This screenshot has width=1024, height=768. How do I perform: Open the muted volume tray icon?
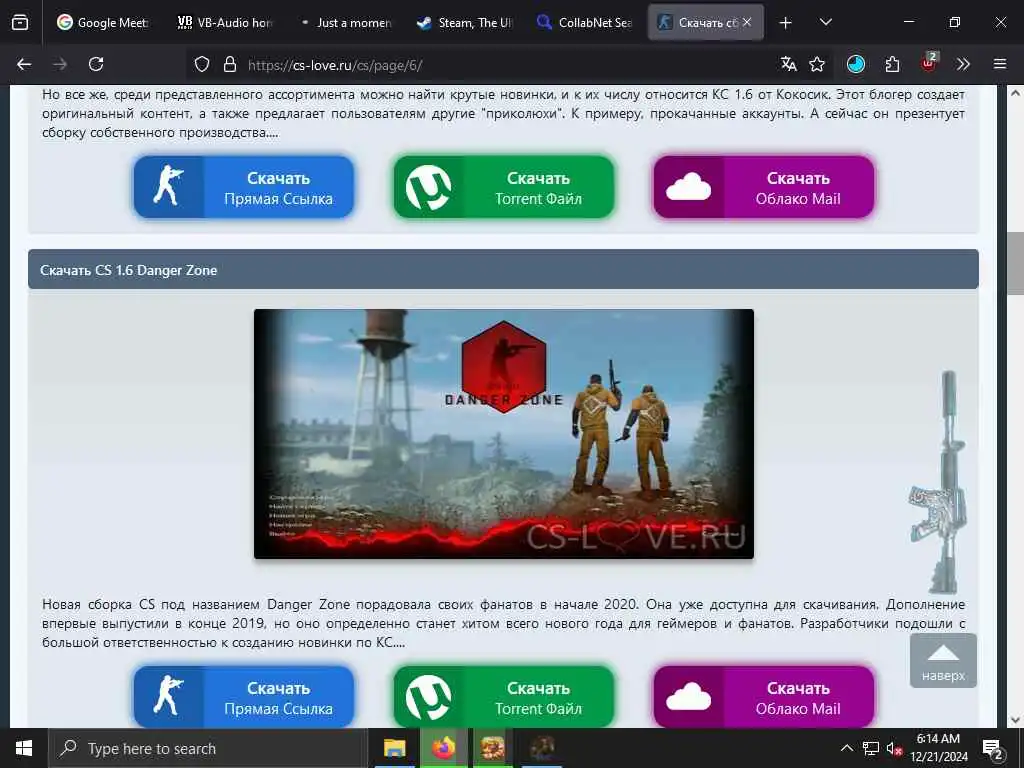(893, 748)
